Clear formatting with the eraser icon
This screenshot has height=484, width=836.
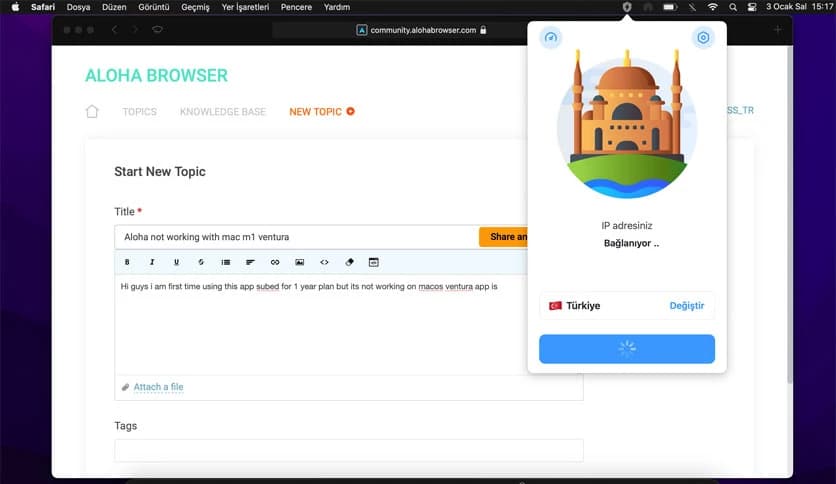[x=349, y=262]
